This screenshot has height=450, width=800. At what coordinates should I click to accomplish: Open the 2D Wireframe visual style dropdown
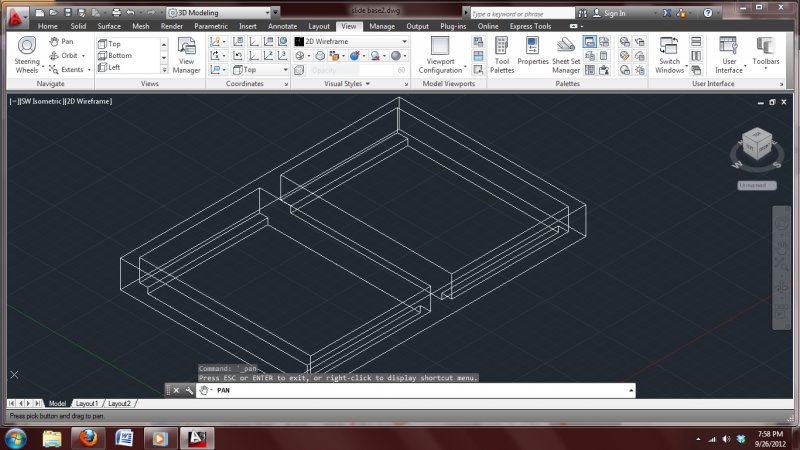[405, 41]
